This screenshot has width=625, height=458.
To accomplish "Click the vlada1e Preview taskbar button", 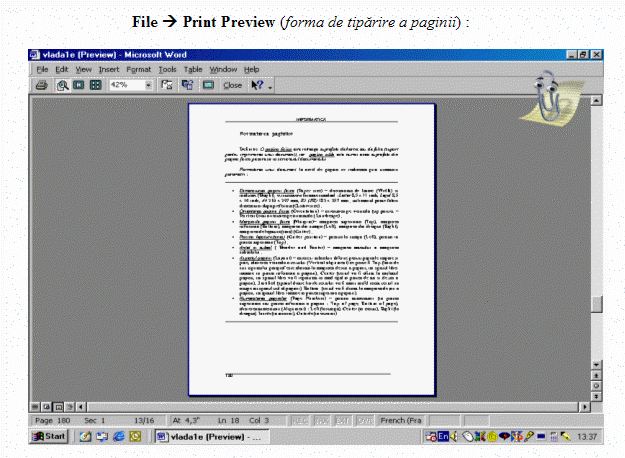I will pos(212,436).
